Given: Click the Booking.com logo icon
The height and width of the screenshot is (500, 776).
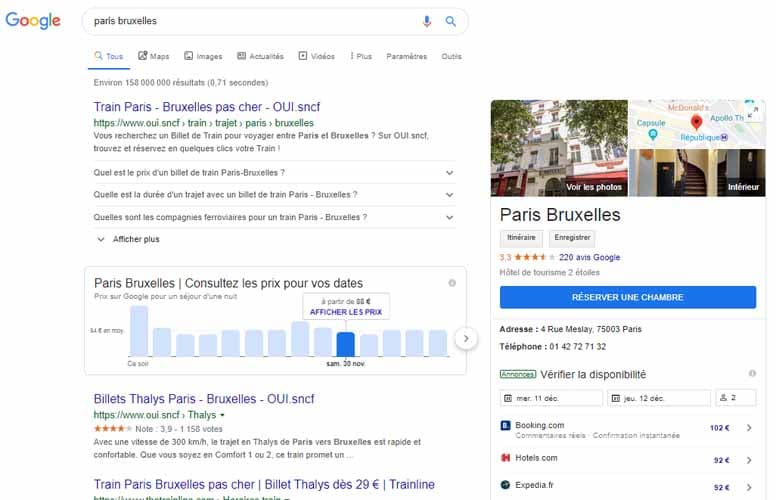Looking at the screenshot, I should (x=505, y=426).
